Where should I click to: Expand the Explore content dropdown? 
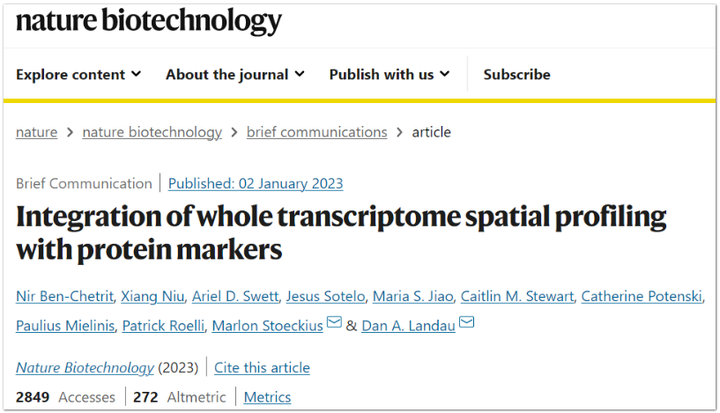pos(79,74)
